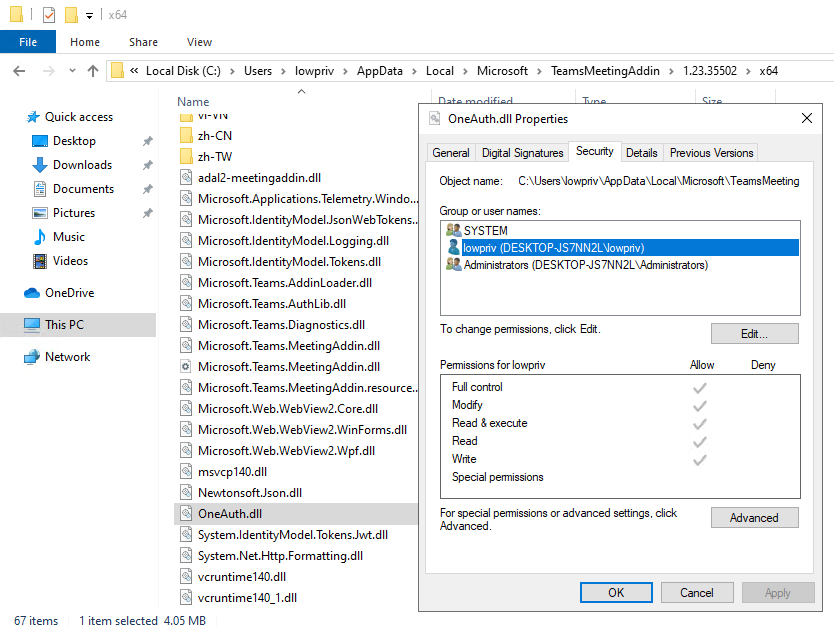Open Customize Quick Access Toolbar dropdown

(89, 16)
